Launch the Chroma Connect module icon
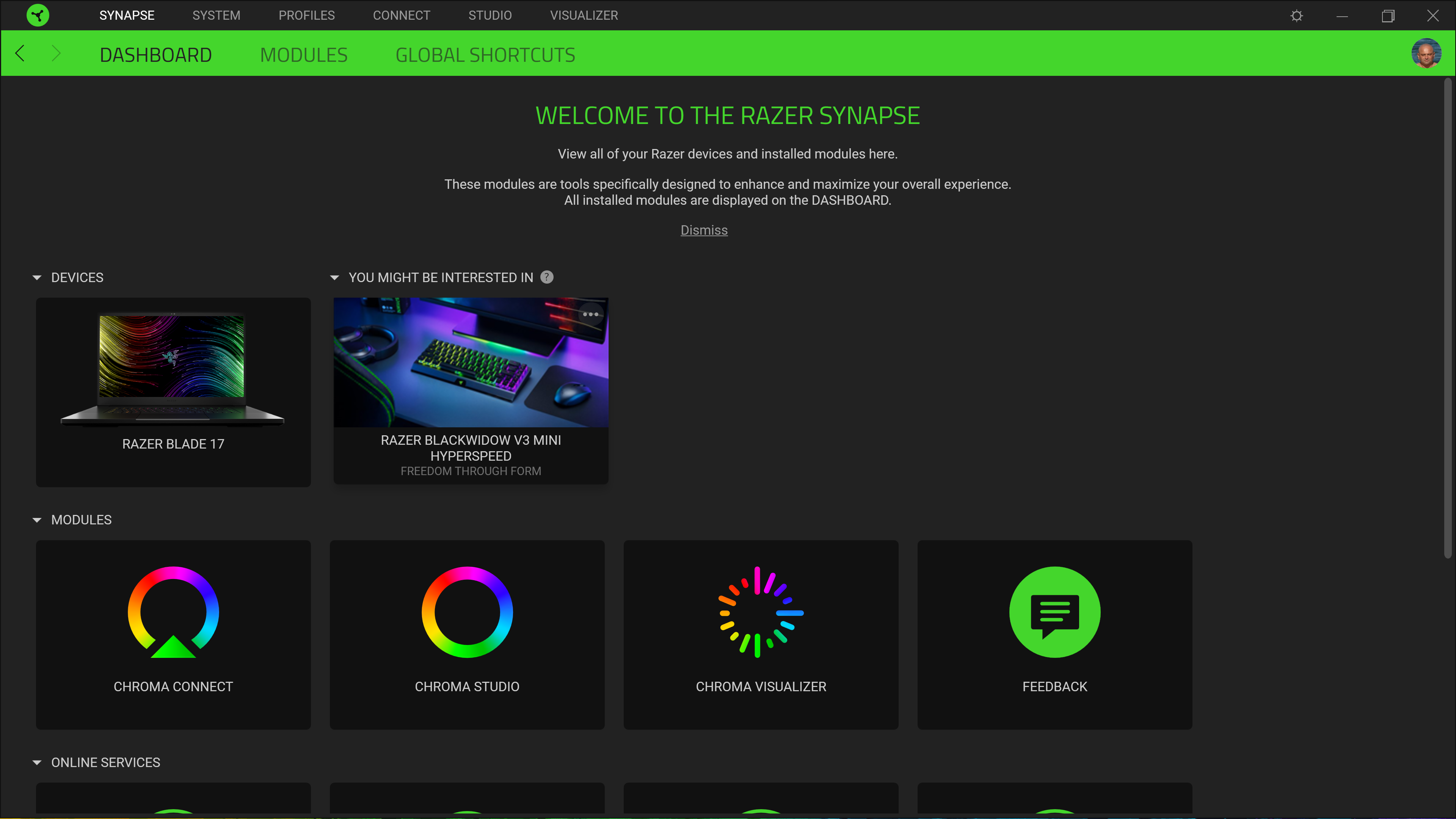The width and height of the screenshot is (1456, 819). (173, 612)
